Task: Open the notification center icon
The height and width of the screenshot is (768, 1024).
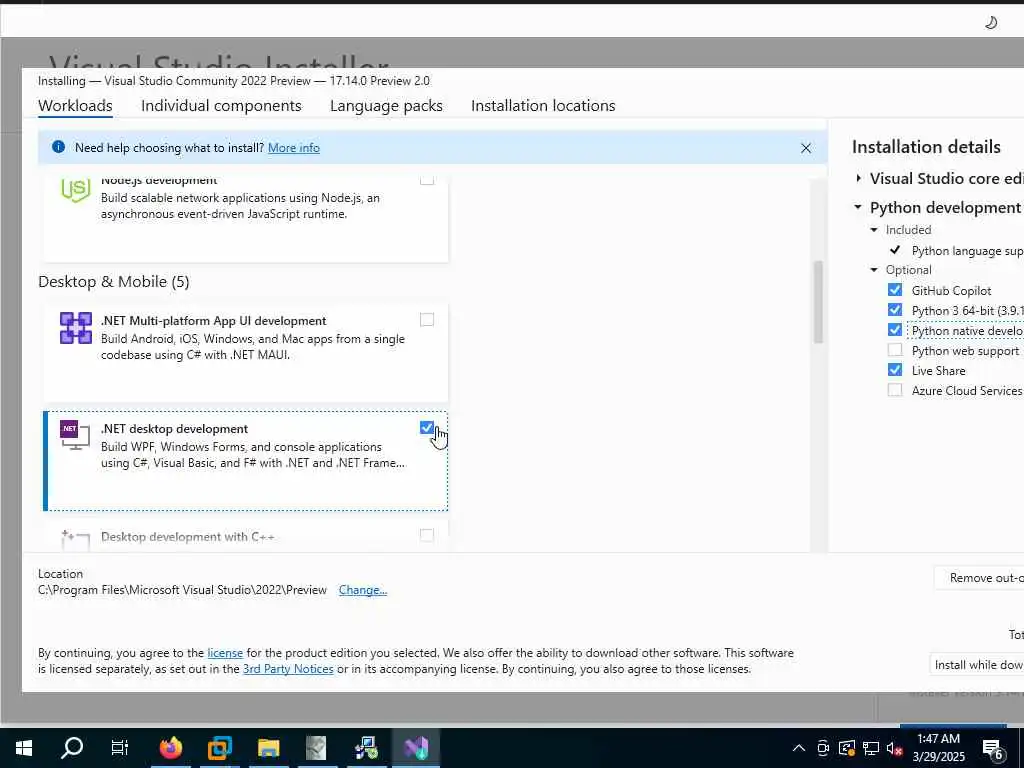Action: coord(993,750)
